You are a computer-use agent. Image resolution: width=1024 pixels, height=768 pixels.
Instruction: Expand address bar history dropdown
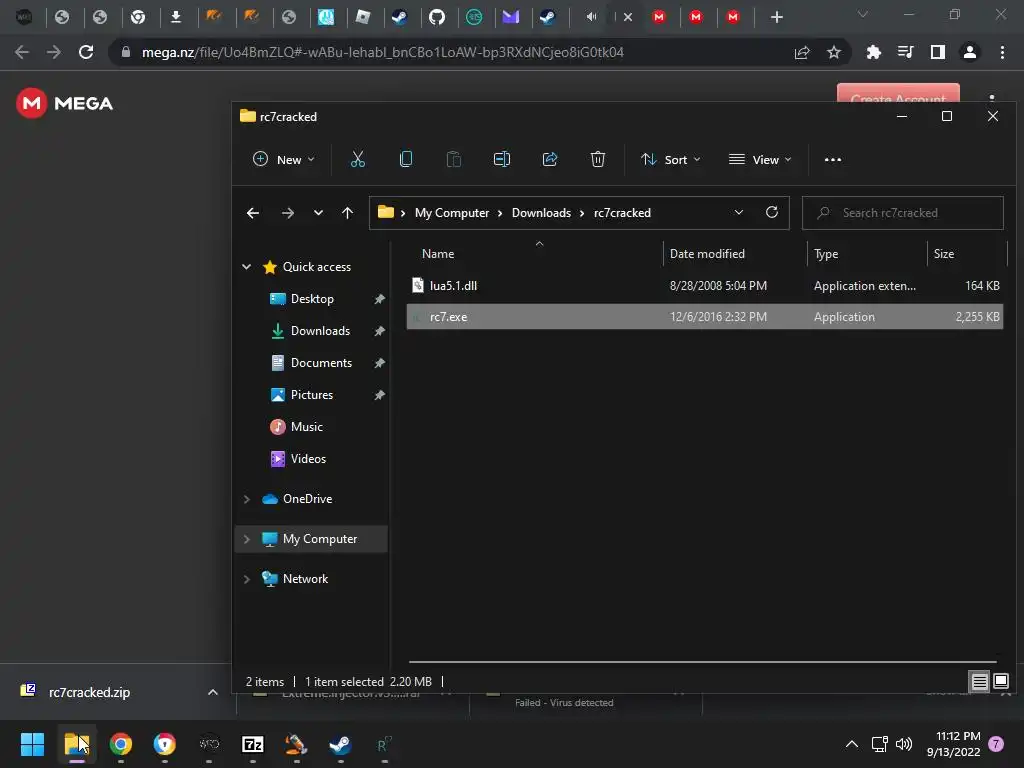739,212
